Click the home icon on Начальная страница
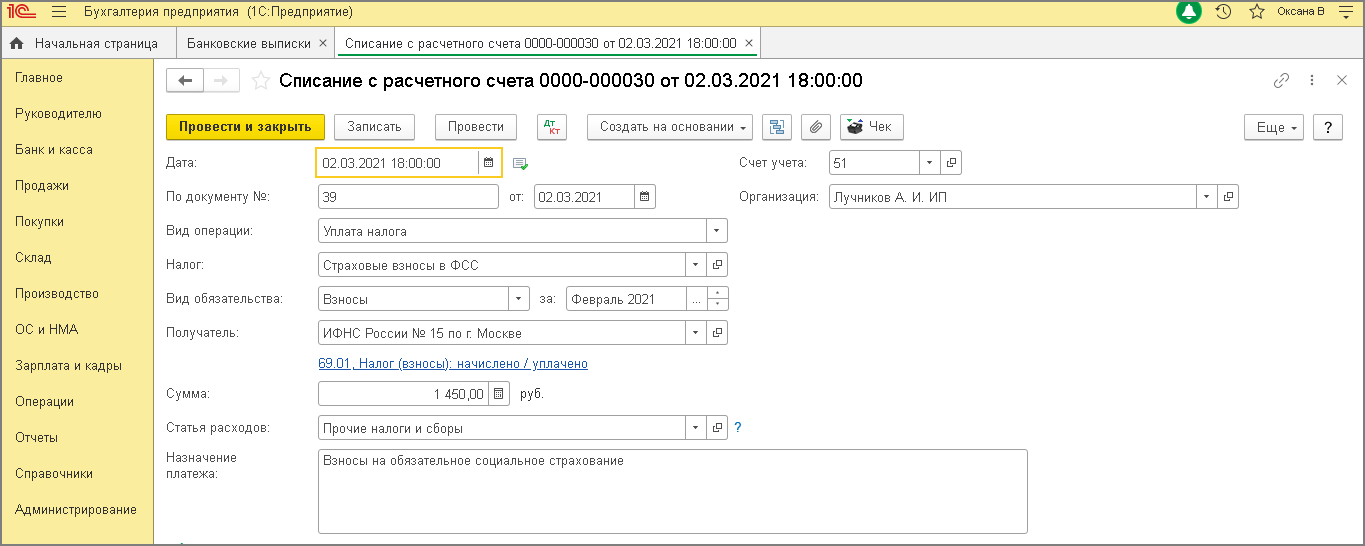Viewport: 1365px width, 546px height. point(17,43)
